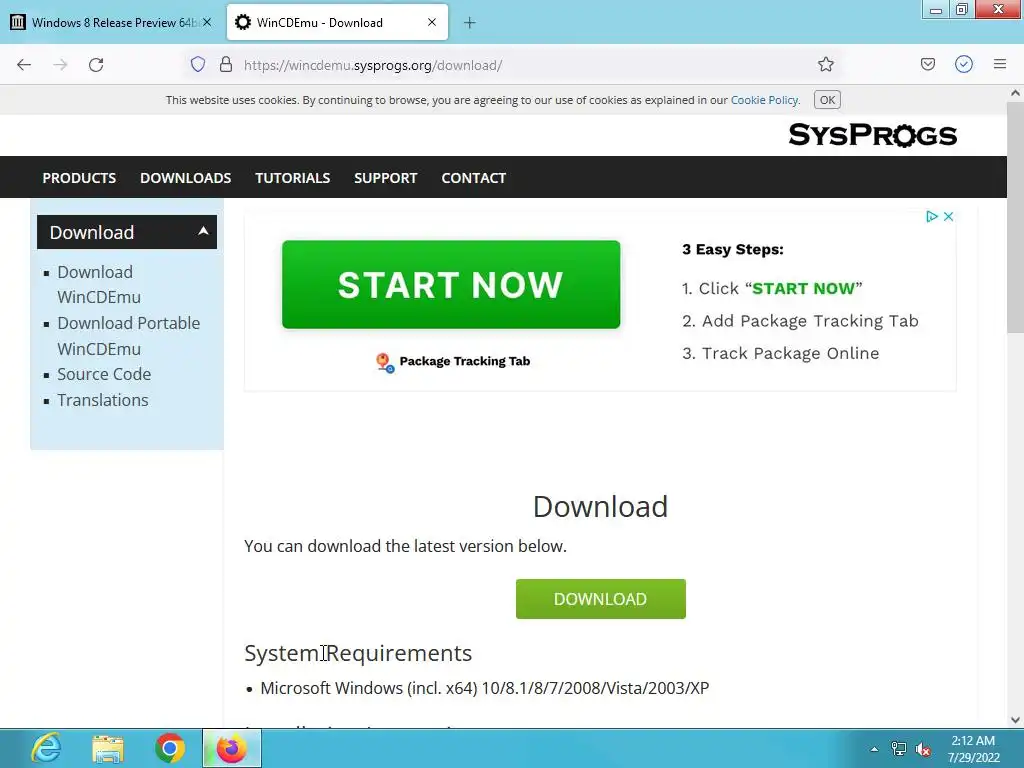1024x768 pixels.
Task: Open the taskbar clock and date
Action: pyautogui.click(x=973, y=749)
